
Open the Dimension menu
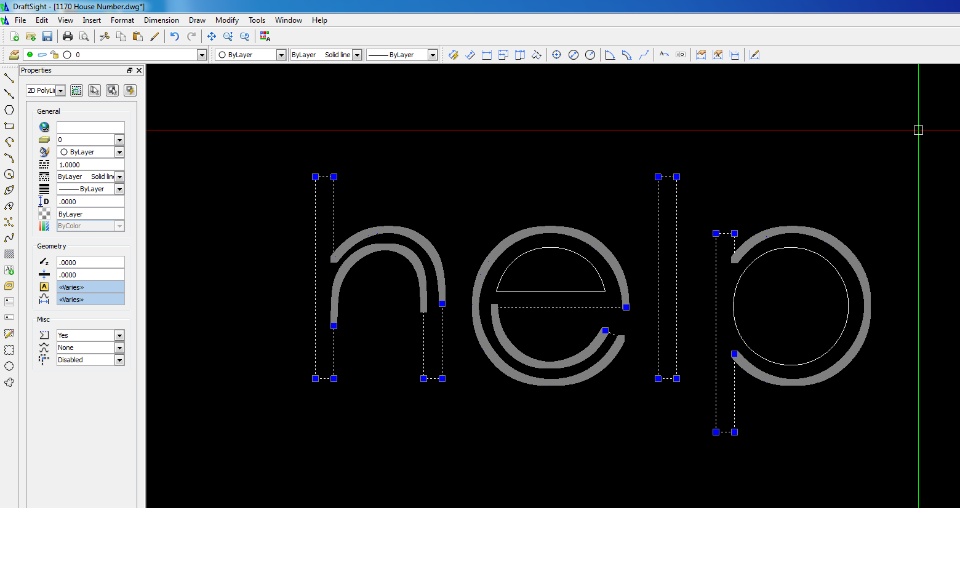pos(161,20)
